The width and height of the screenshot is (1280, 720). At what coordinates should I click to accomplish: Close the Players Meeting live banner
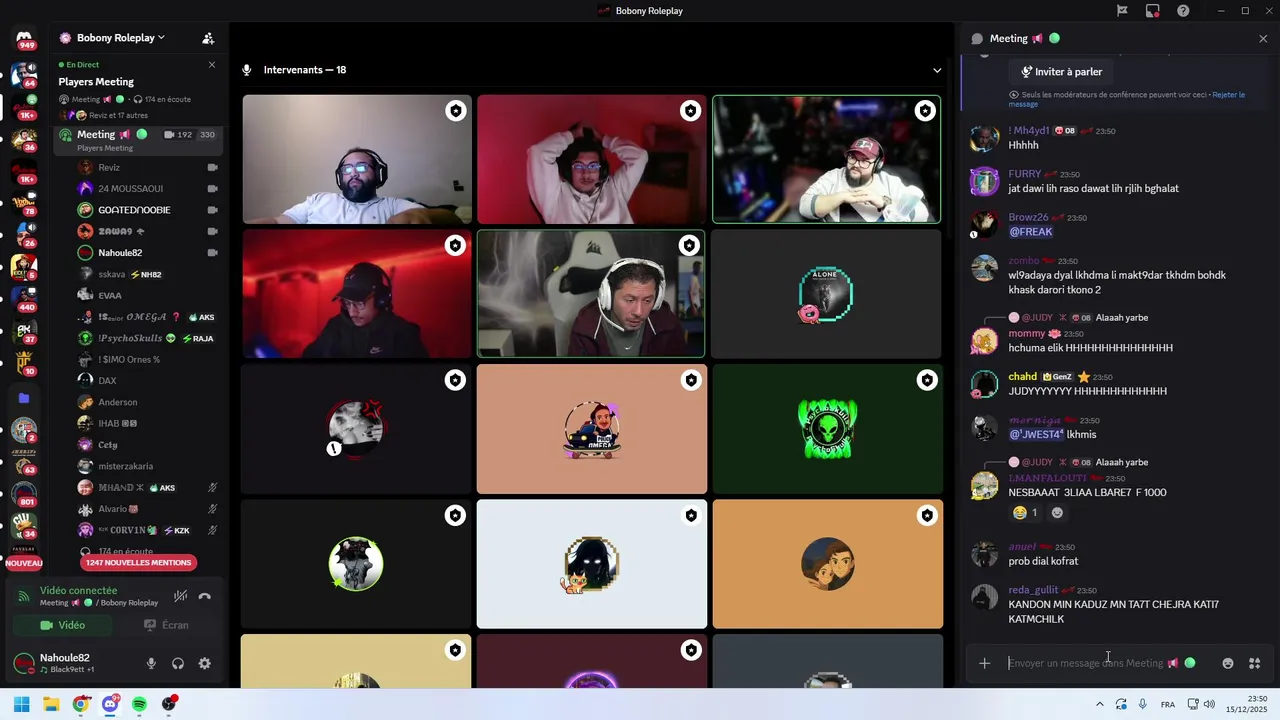pyautogui.click(x=211, y=65)
